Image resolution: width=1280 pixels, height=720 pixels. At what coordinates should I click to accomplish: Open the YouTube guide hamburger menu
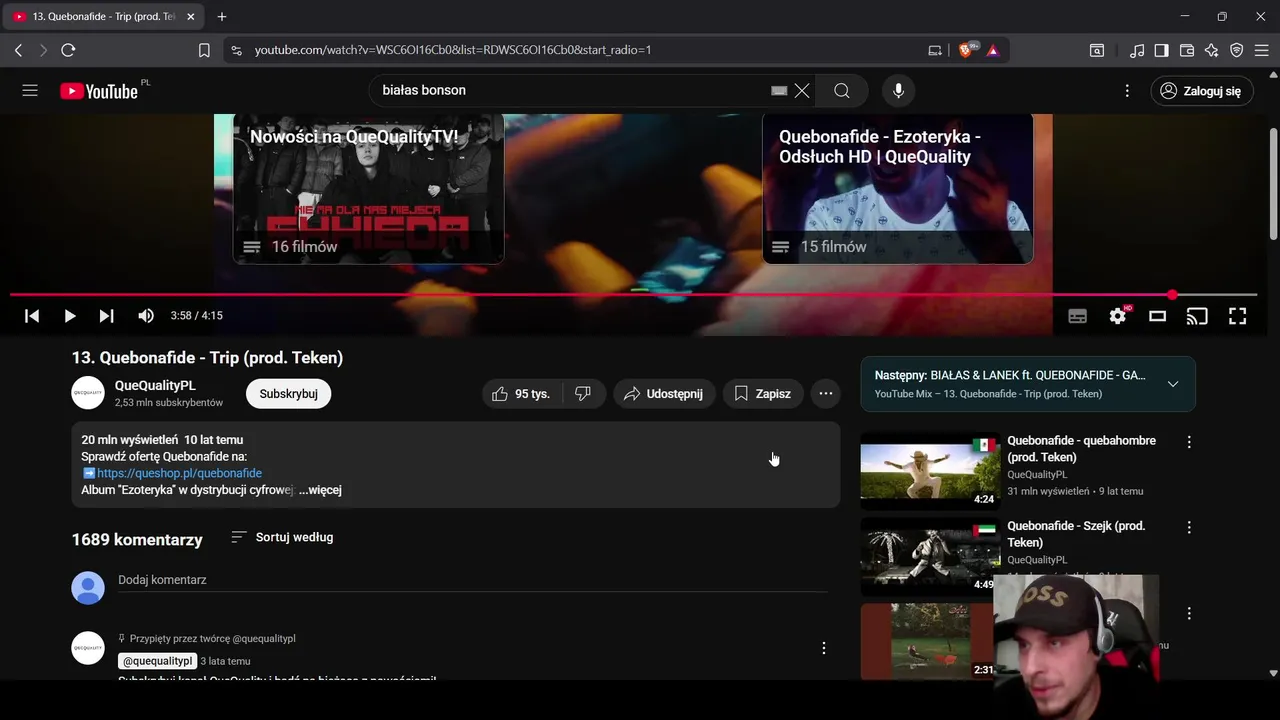pos(30,91)
